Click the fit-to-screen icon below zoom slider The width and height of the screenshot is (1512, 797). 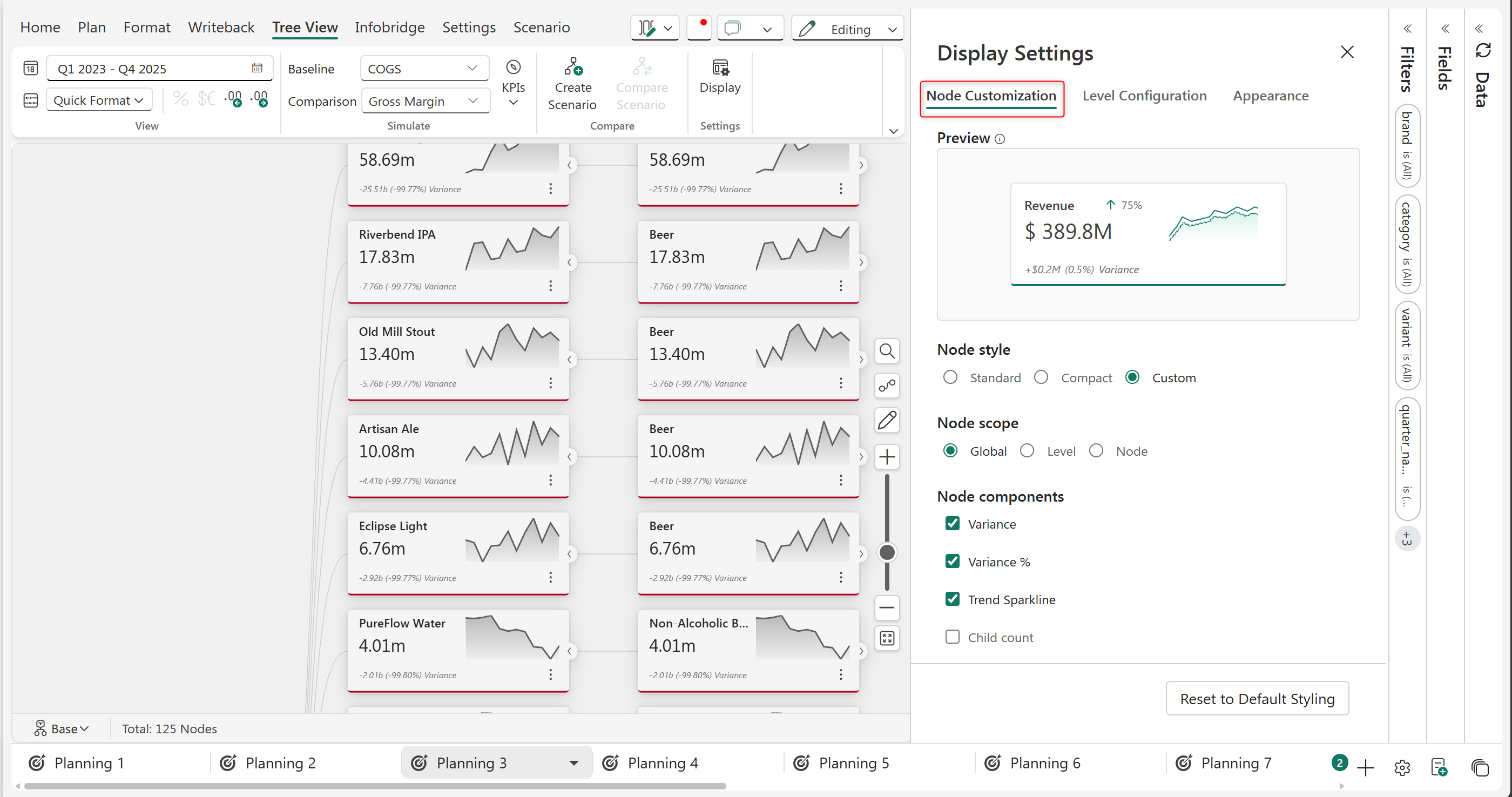pos(887,638)
